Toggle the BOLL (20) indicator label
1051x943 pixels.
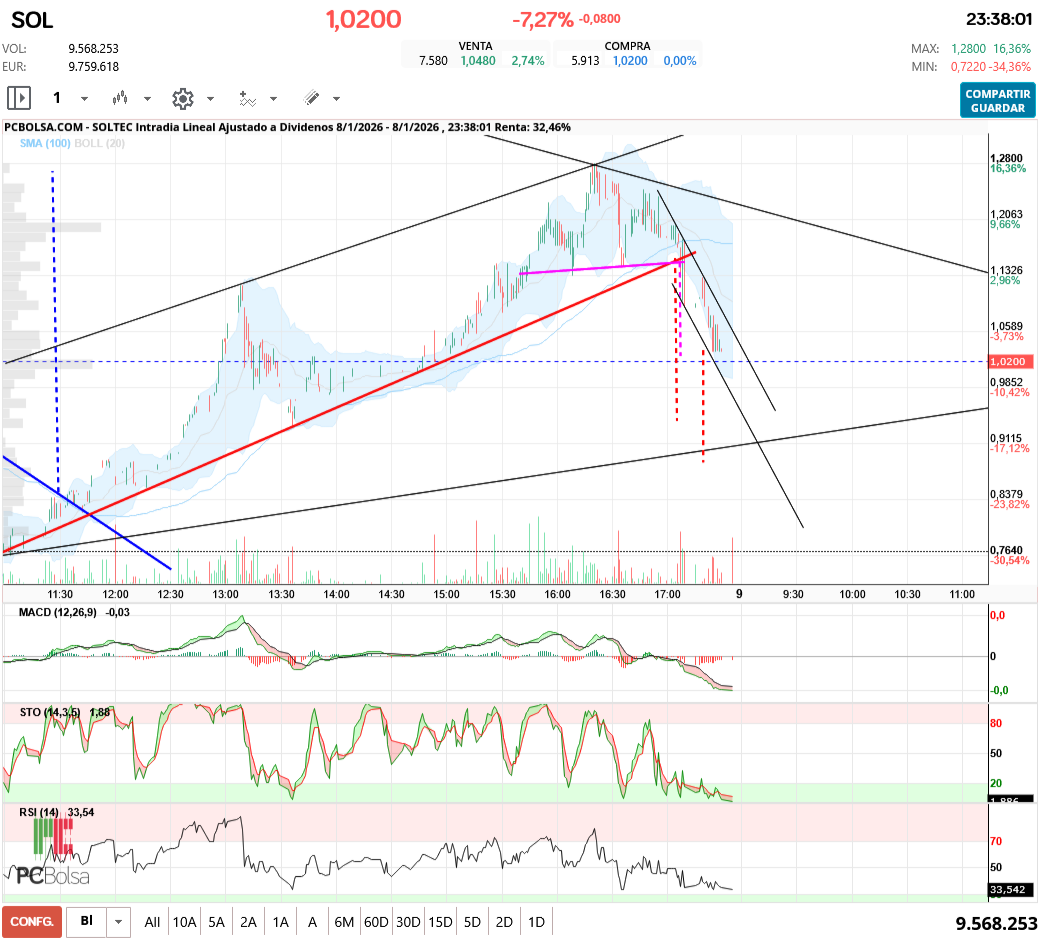coord(101,144)
